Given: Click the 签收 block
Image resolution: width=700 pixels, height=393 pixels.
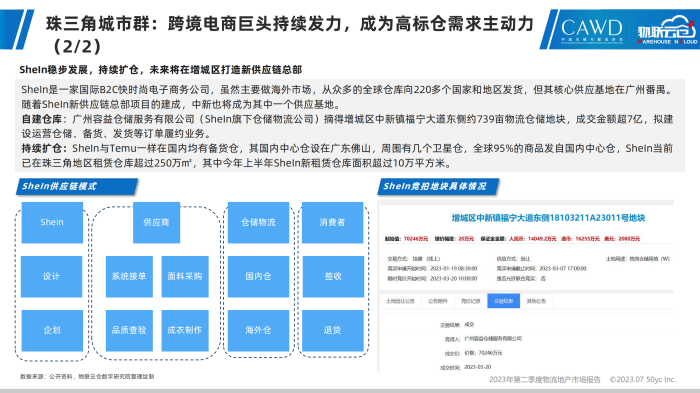Looking at the screenshot, I should click(333, 276).
